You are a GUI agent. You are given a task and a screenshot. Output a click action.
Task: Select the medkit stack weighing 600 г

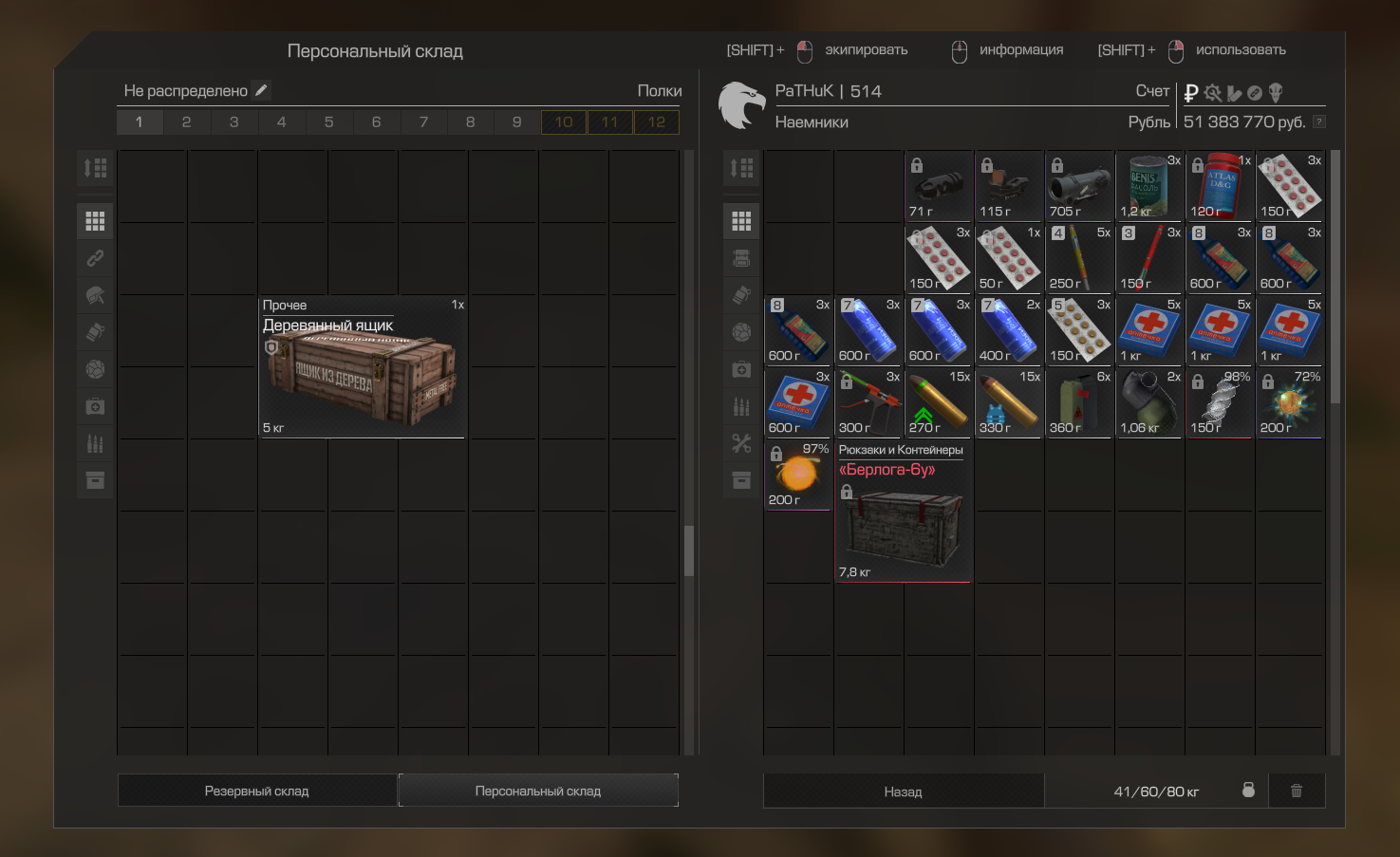[x=798, y=402]
